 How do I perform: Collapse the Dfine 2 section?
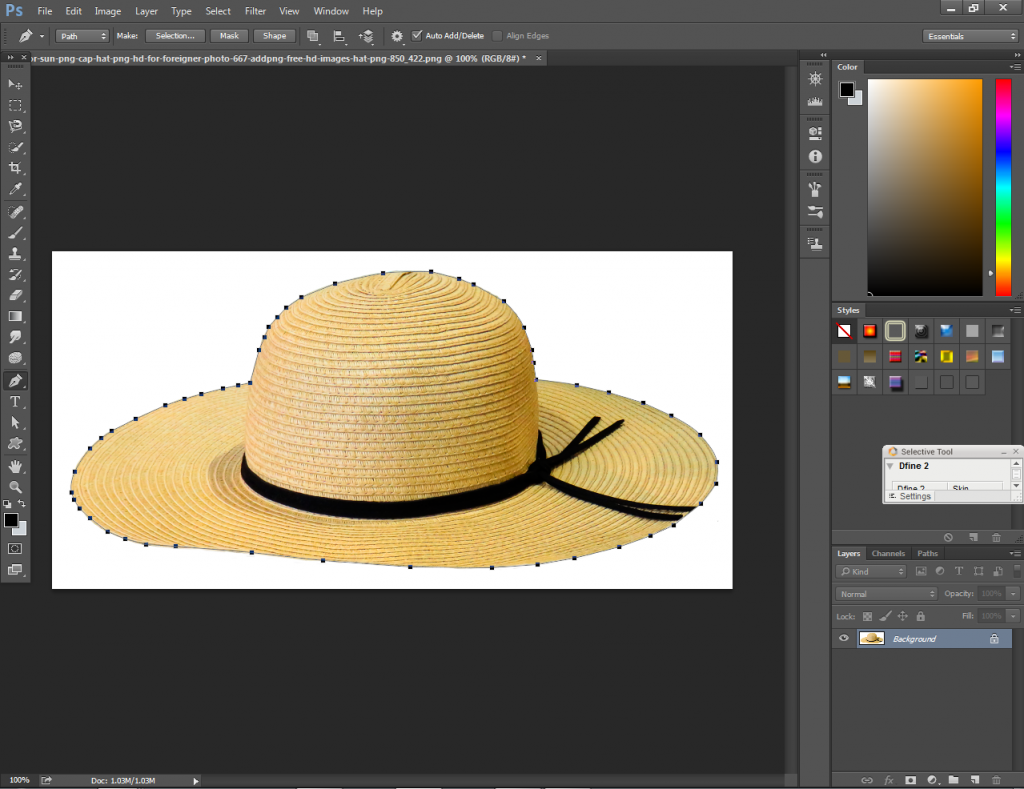(889, 466)
